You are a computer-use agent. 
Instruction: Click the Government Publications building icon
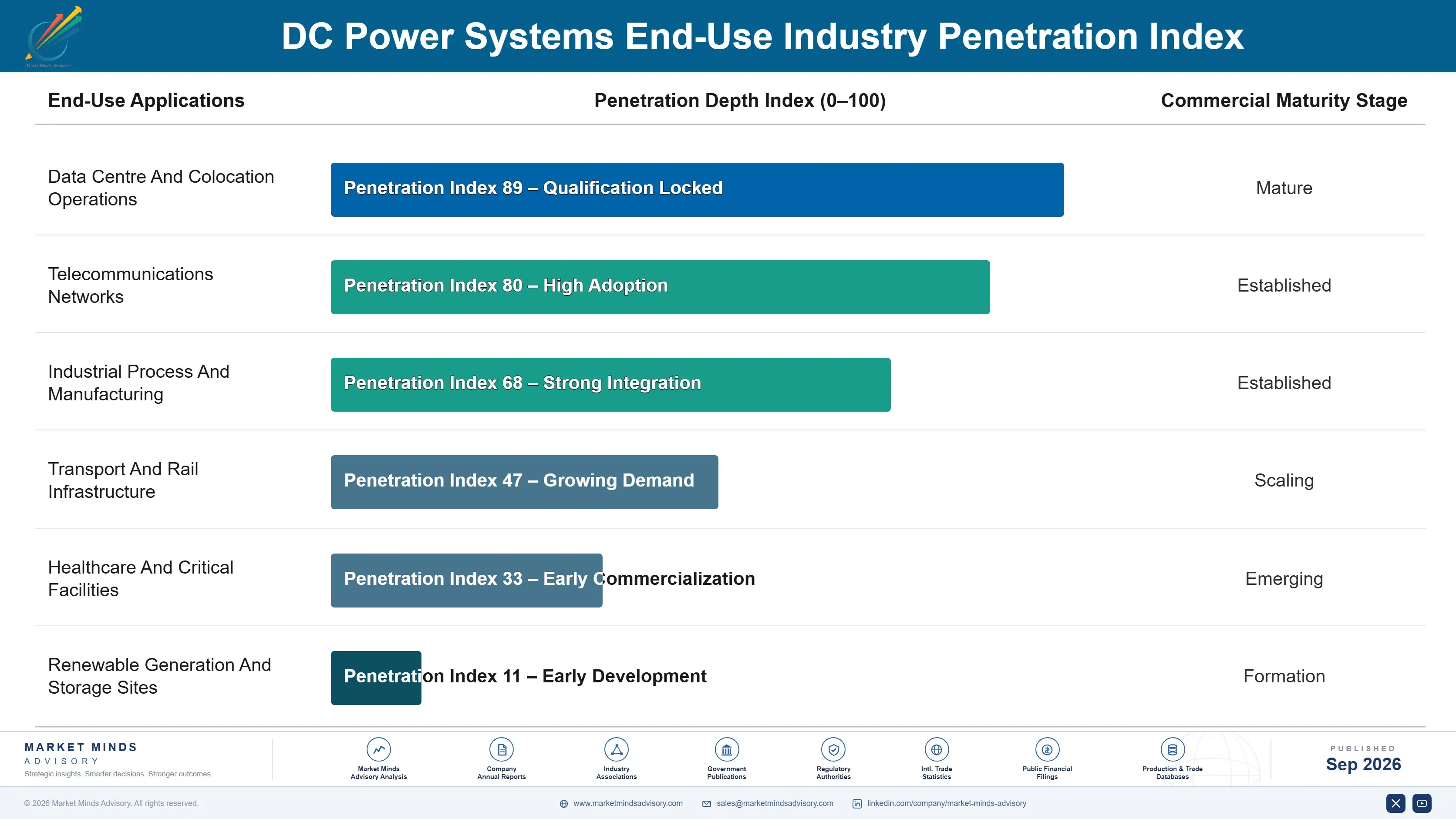726,749
